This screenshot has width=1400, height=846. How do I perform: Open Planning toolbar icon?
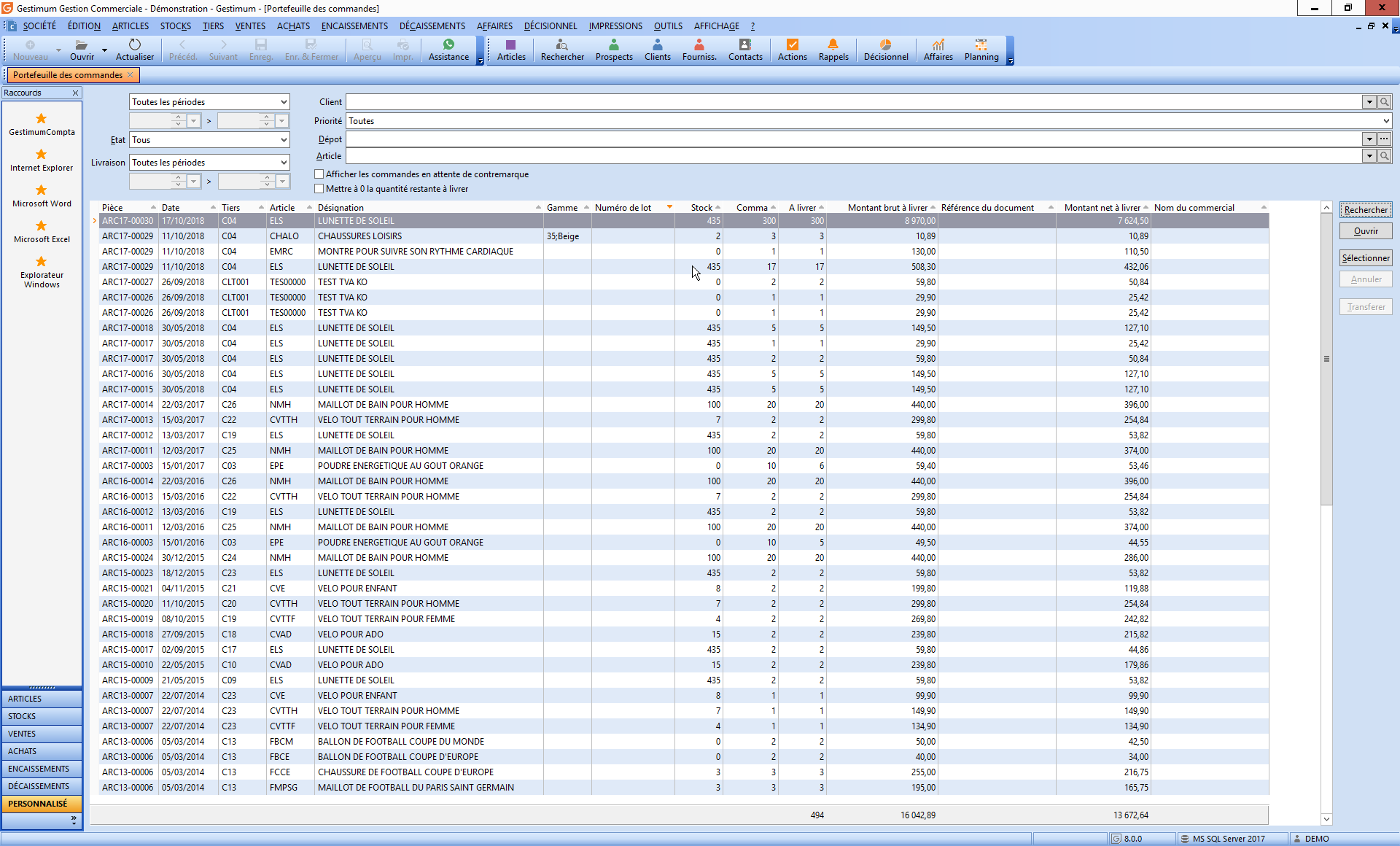point(981,50)
